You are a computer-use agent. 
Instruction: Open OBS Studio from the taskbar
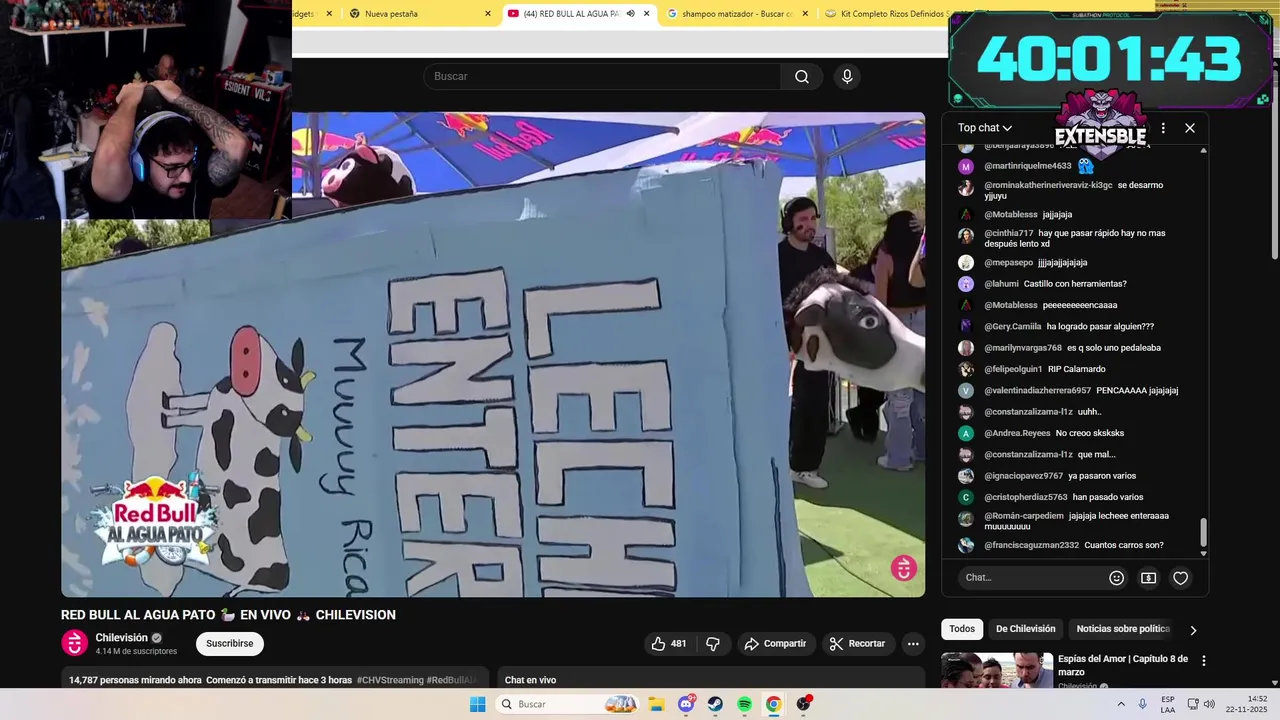coord(803,704)
